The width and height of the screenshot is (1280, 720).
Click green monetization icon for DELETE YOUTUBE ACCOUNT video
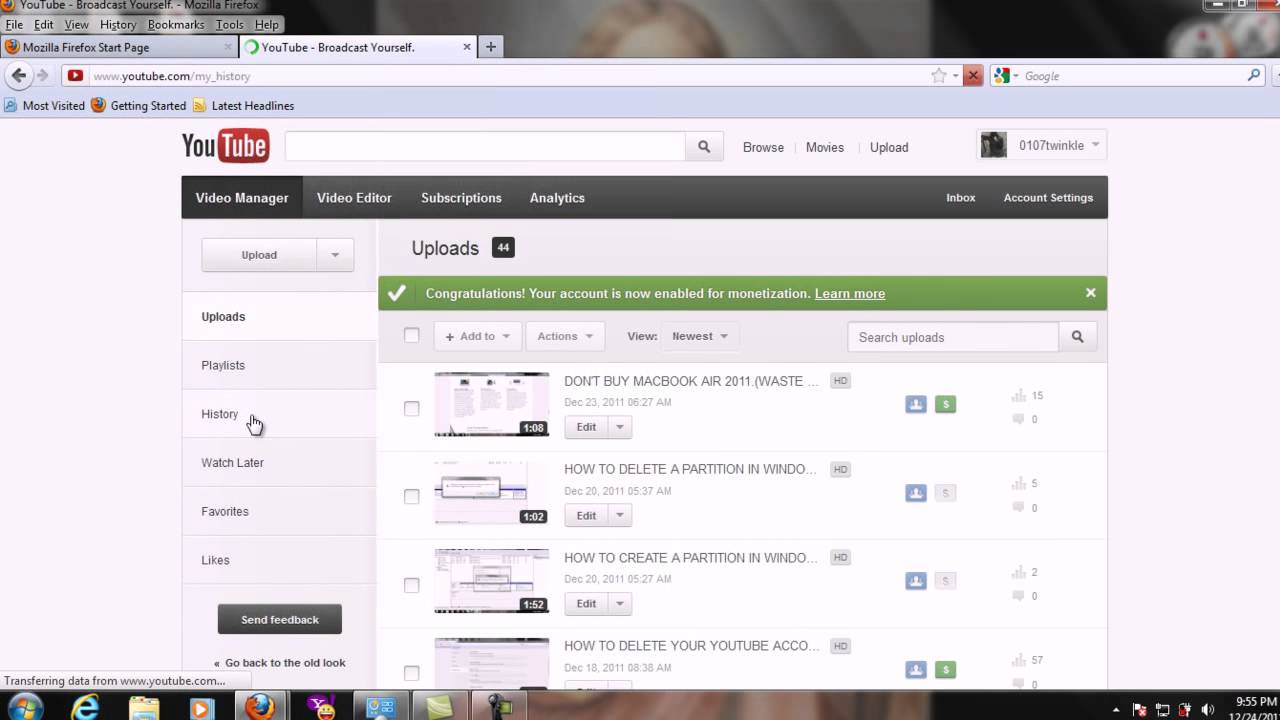pos(945,669)
